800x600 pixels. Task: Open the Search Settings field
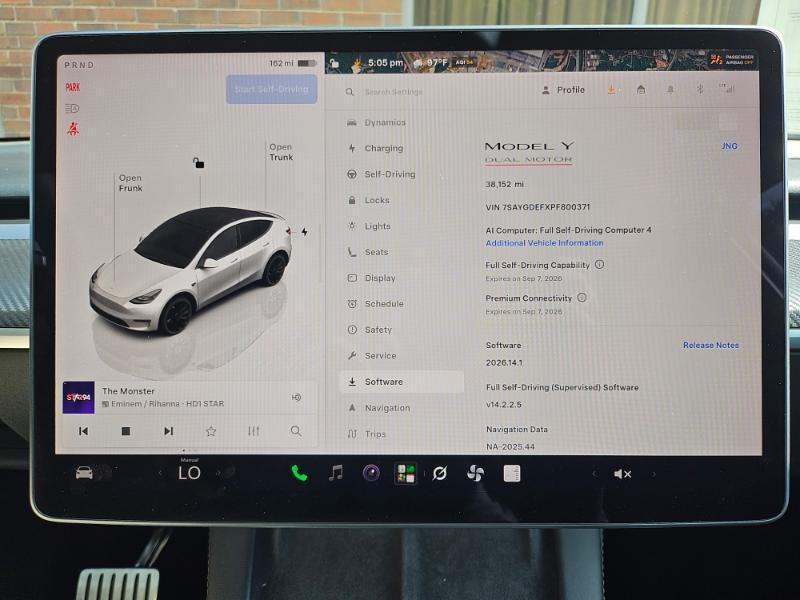click(393, 92)
